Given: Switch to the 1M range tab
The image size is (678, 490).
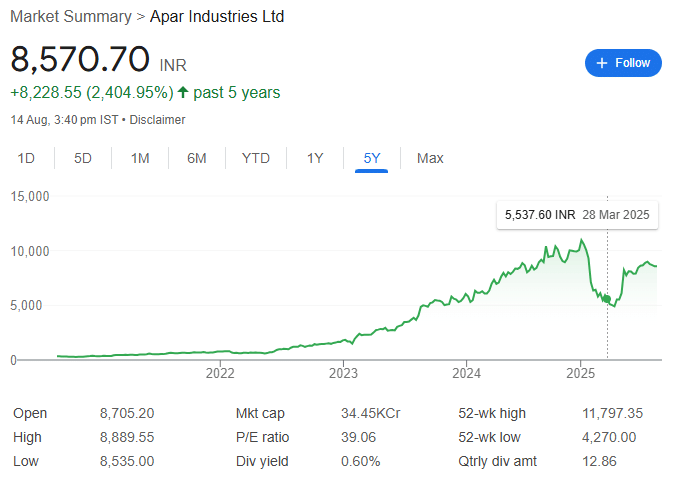Looking at the screenshot, I should coord(140,158).
